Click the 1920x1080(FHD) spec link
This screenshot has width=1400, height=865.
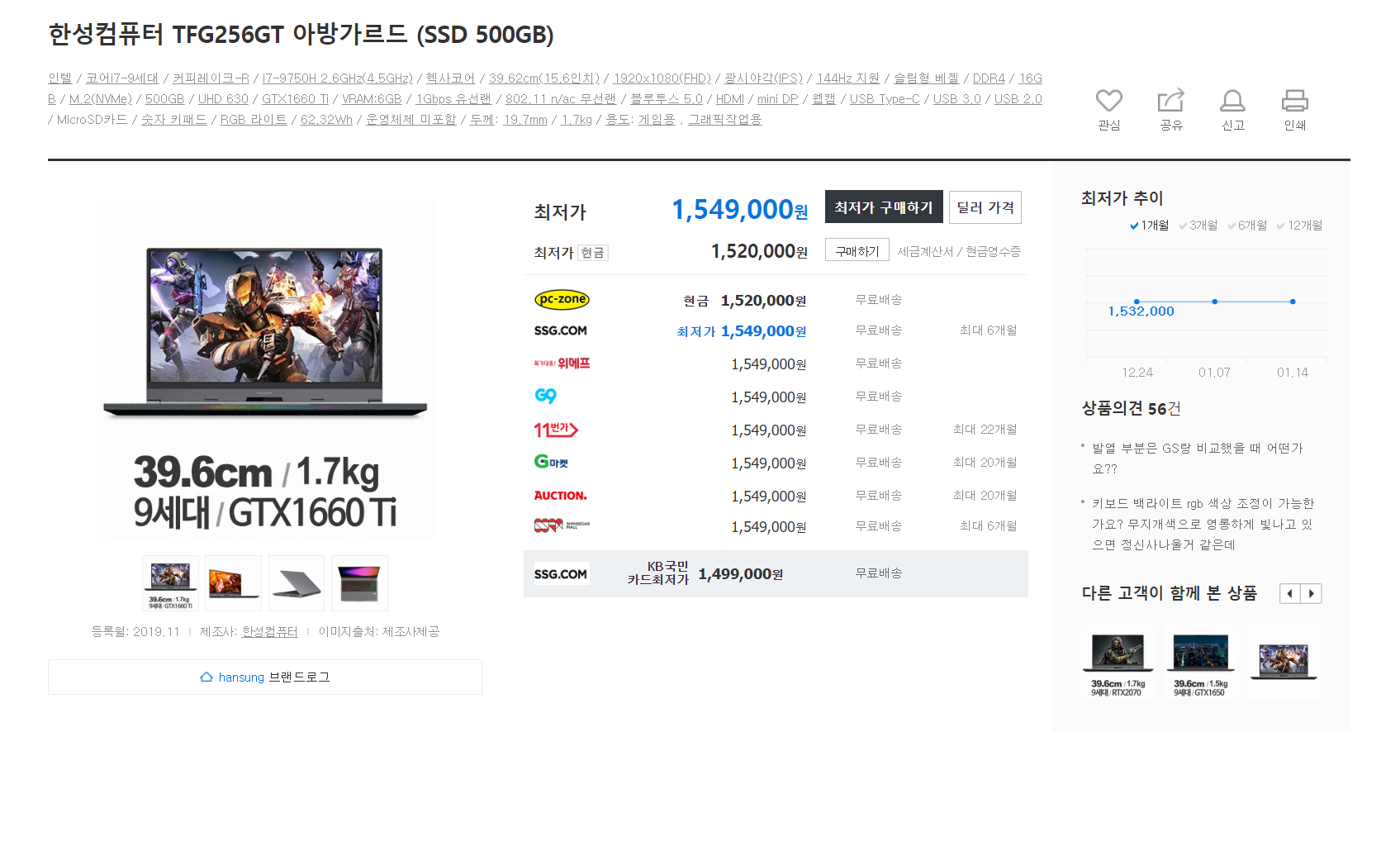coord(662,78)
